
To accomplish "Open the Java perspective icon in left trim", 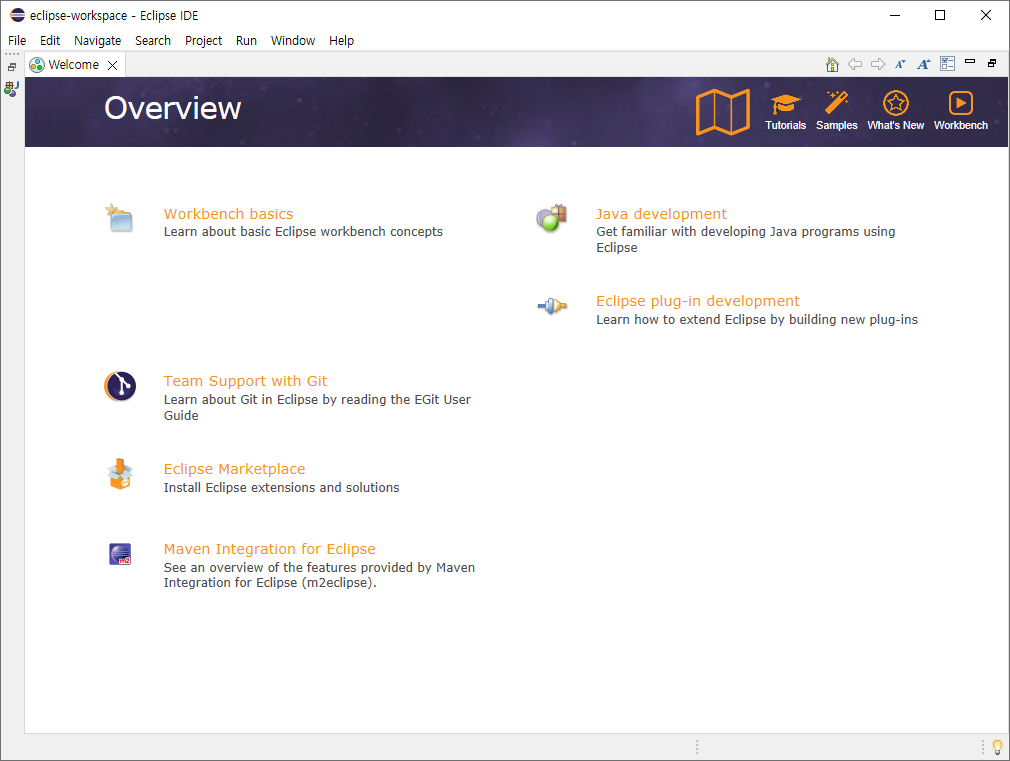I will pos(11,89).
